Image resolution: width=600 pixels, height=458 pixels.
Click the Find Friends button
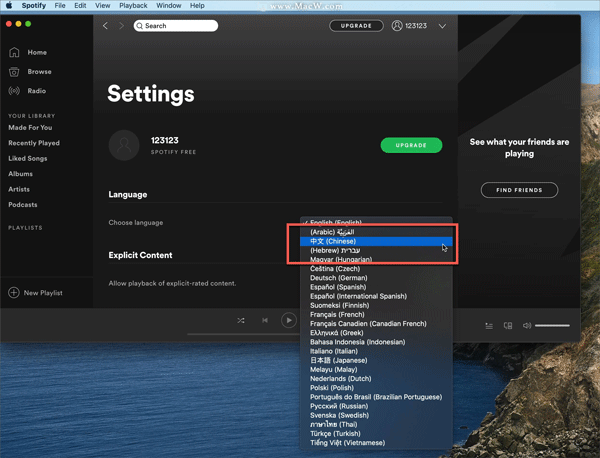[x=519, y=190]
